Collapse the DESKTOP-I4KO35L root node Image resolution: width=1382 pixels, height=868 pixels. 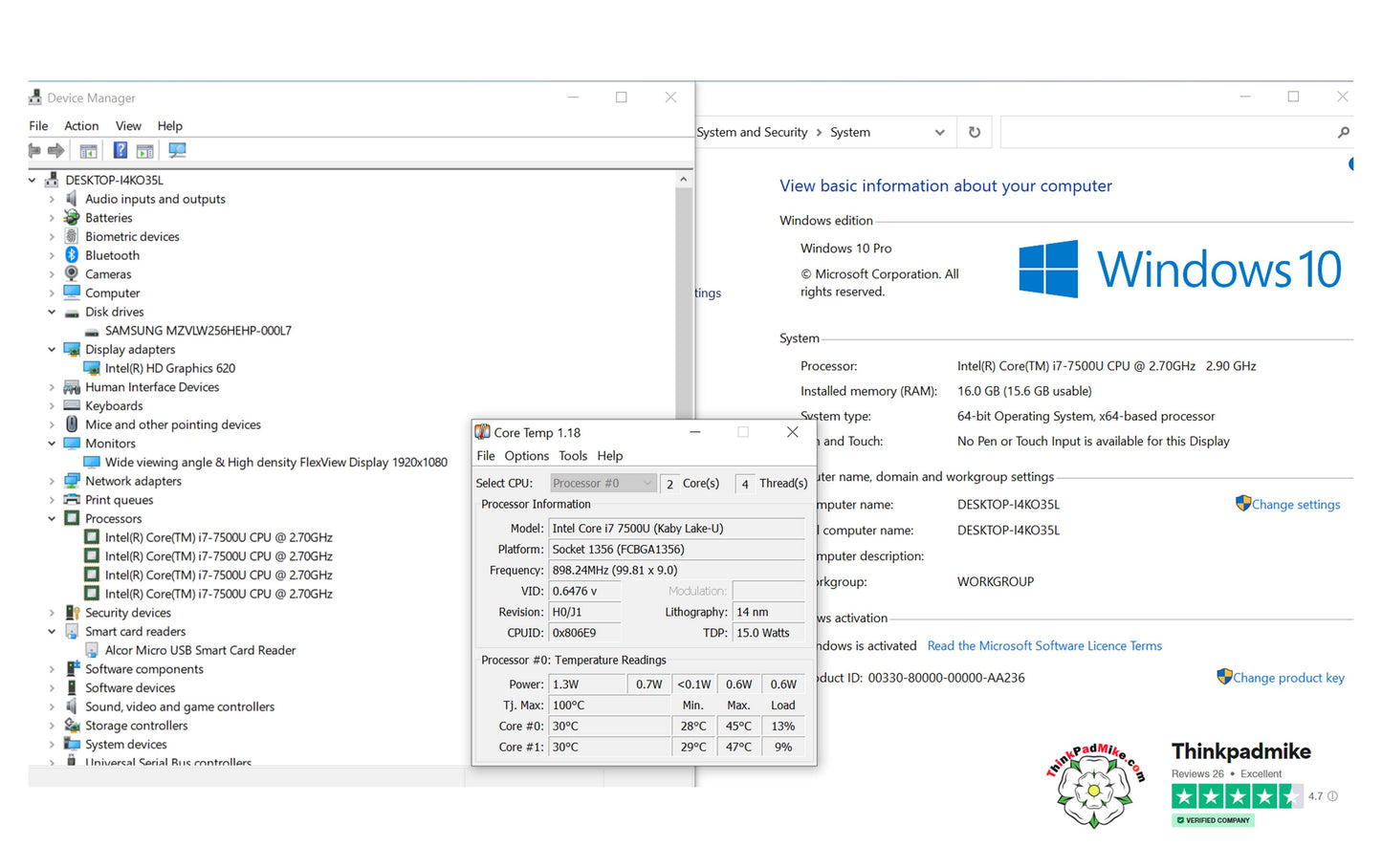(32, 180)
